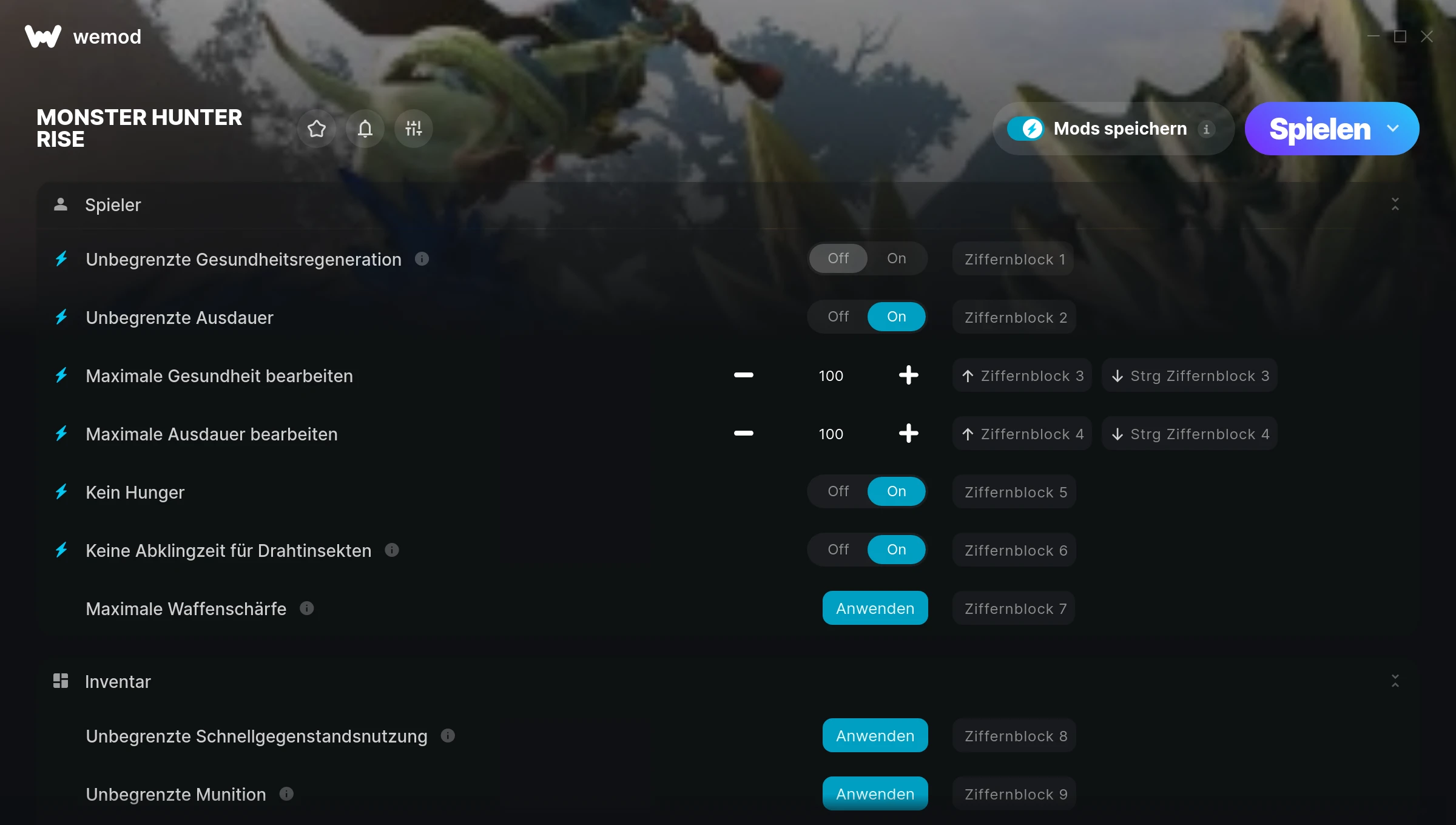
Task: Open Spielen button dropdown arrow
Action: point(1393,129)
